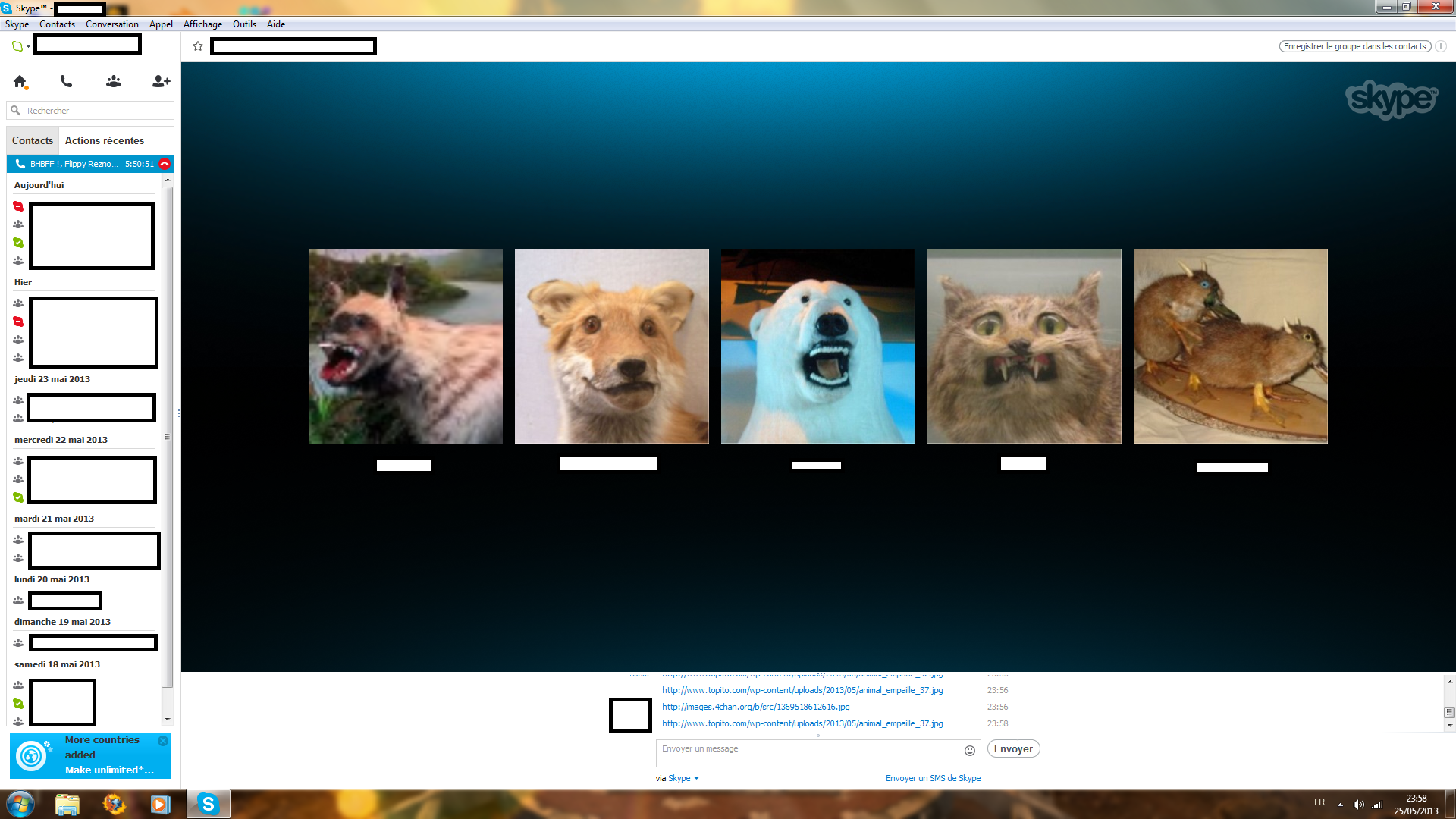Viewport: 1456px width, 819px height.
Task: Switch to Actions récentes tab
Action: pyautogui.click(x=105, y=140)
